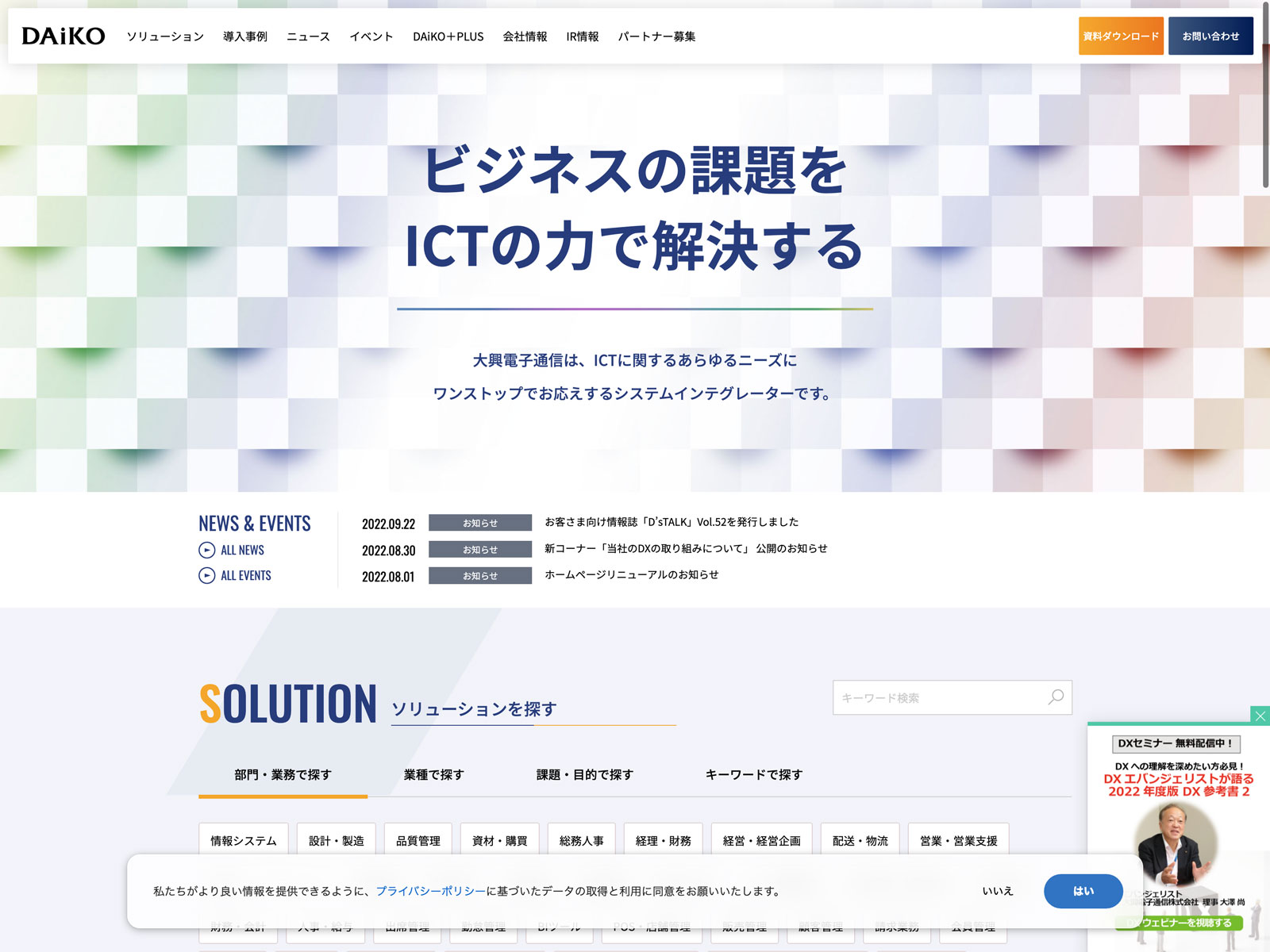Switch to the 業種で探す tab
The width and height of the screenshot is (1270, 952).
(x=434, y=774)
